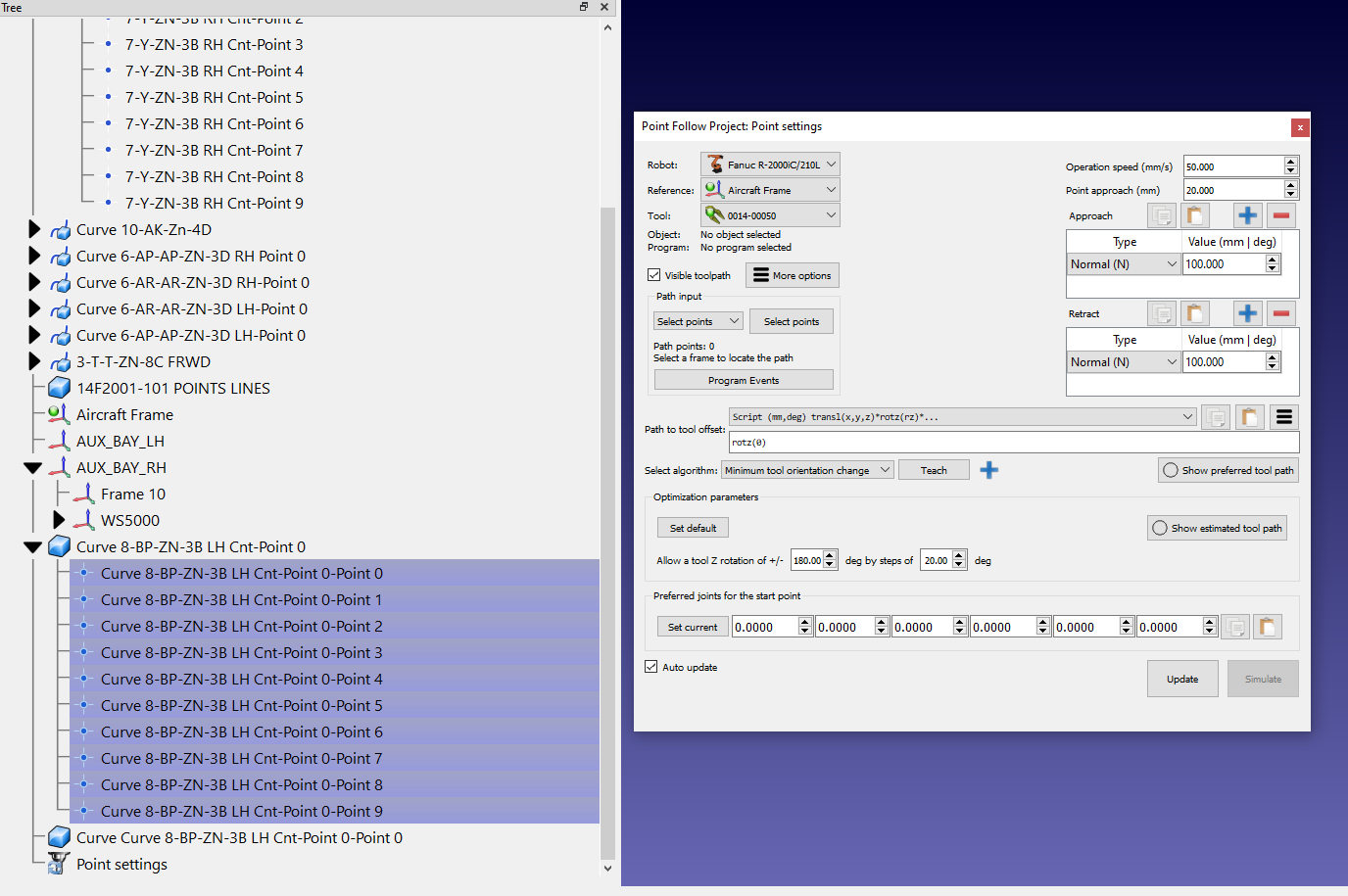Open the path to tool offset hamburger menu
Viewport: 1348px width, 896px height.
point(1283,417)
